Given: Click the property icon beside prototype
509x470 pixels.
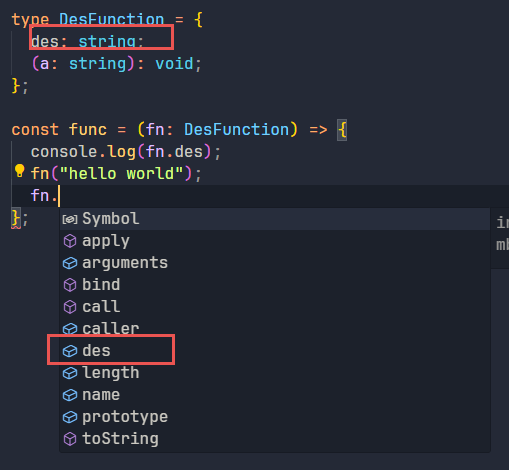Looking at the screenshot, I should (70, 417).
